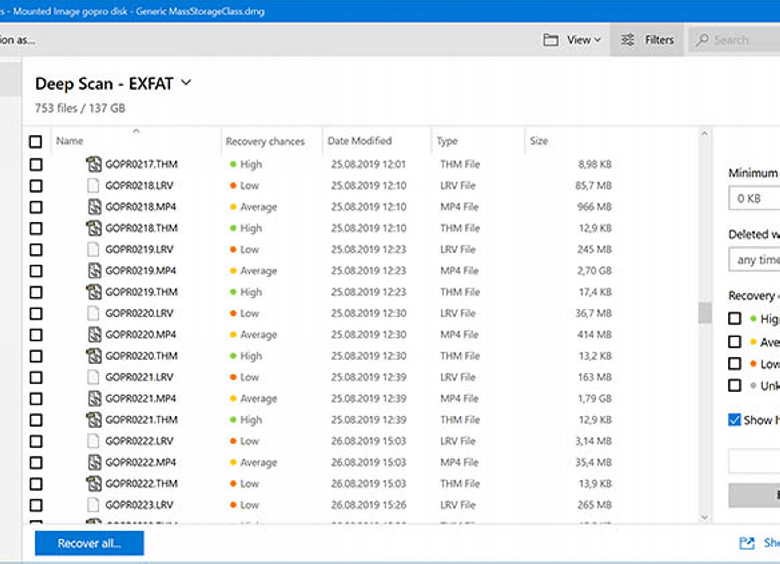The width and height of the screenshot is (780, 564).
Task: Tick the checkbox for GOPR0219.MP4
Action: pos(36,271)
